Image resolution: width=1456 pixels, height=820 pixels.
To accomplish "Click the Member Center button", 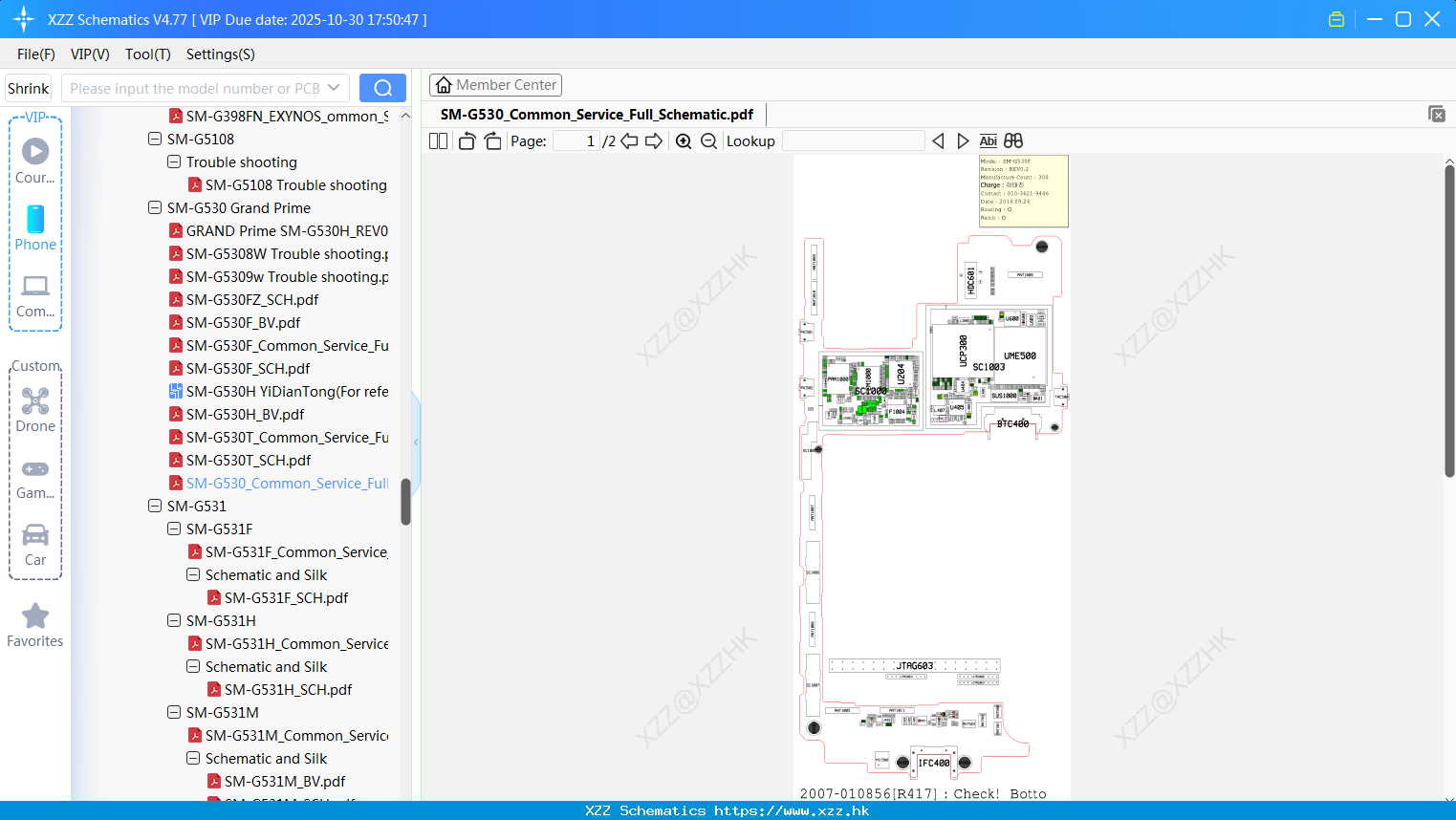I will coord(495,85).
